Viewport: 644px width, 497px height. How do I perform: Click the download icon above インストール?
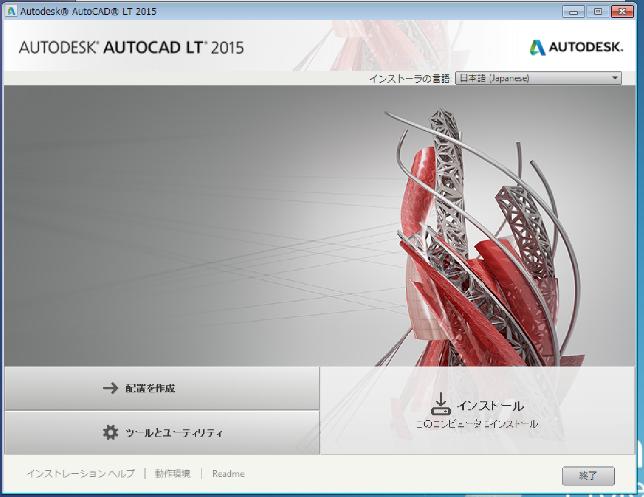click(x=441, y=404)
